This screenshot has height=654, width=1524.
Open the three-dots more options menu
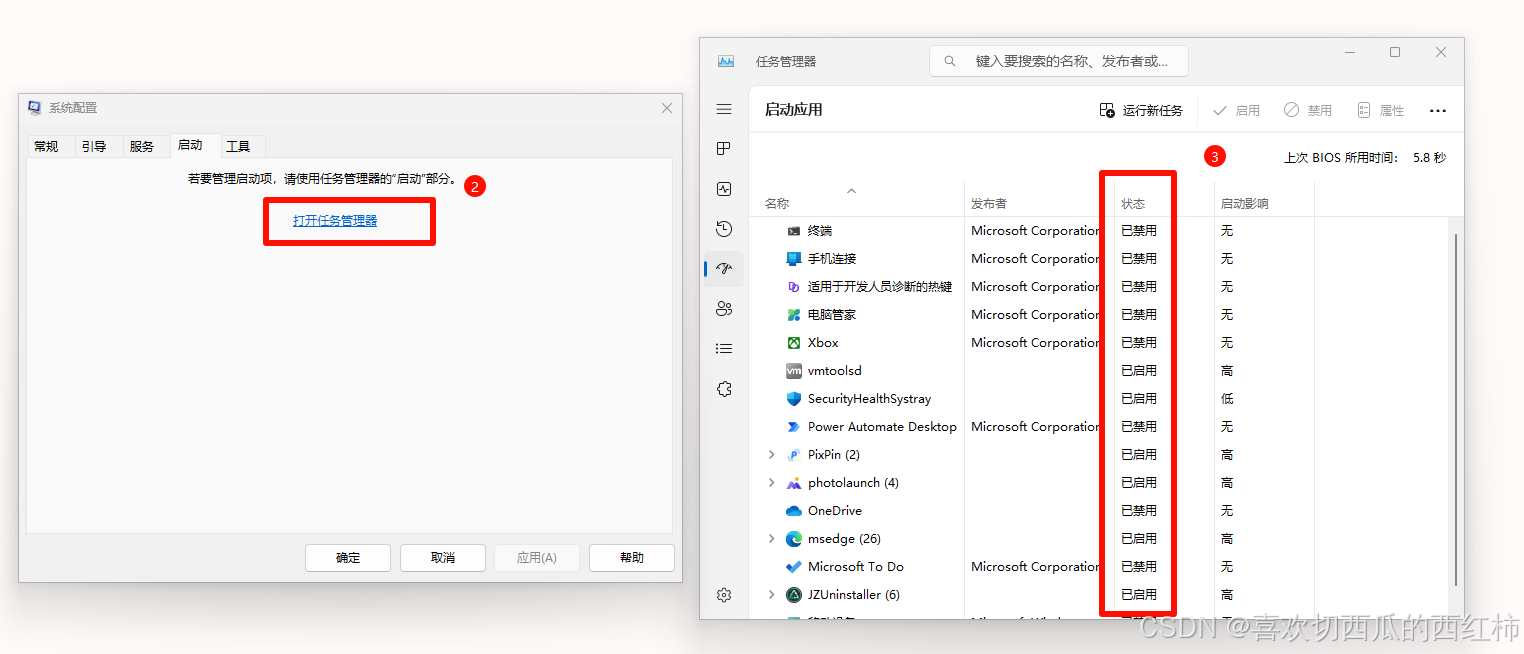point(1438,111)
